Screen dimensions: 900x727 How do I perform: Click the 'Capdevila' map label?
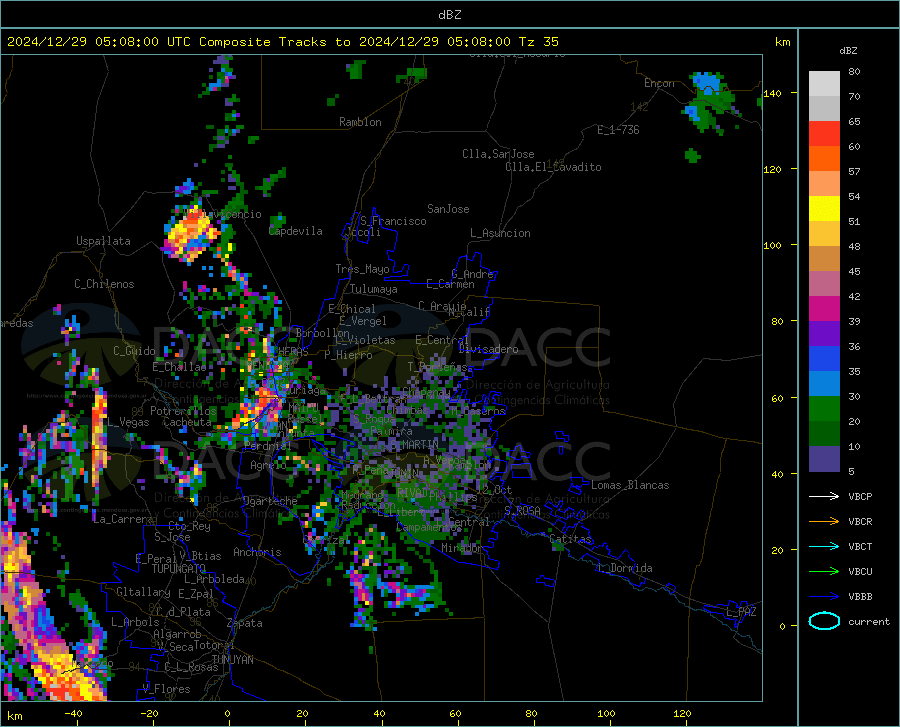296,231
